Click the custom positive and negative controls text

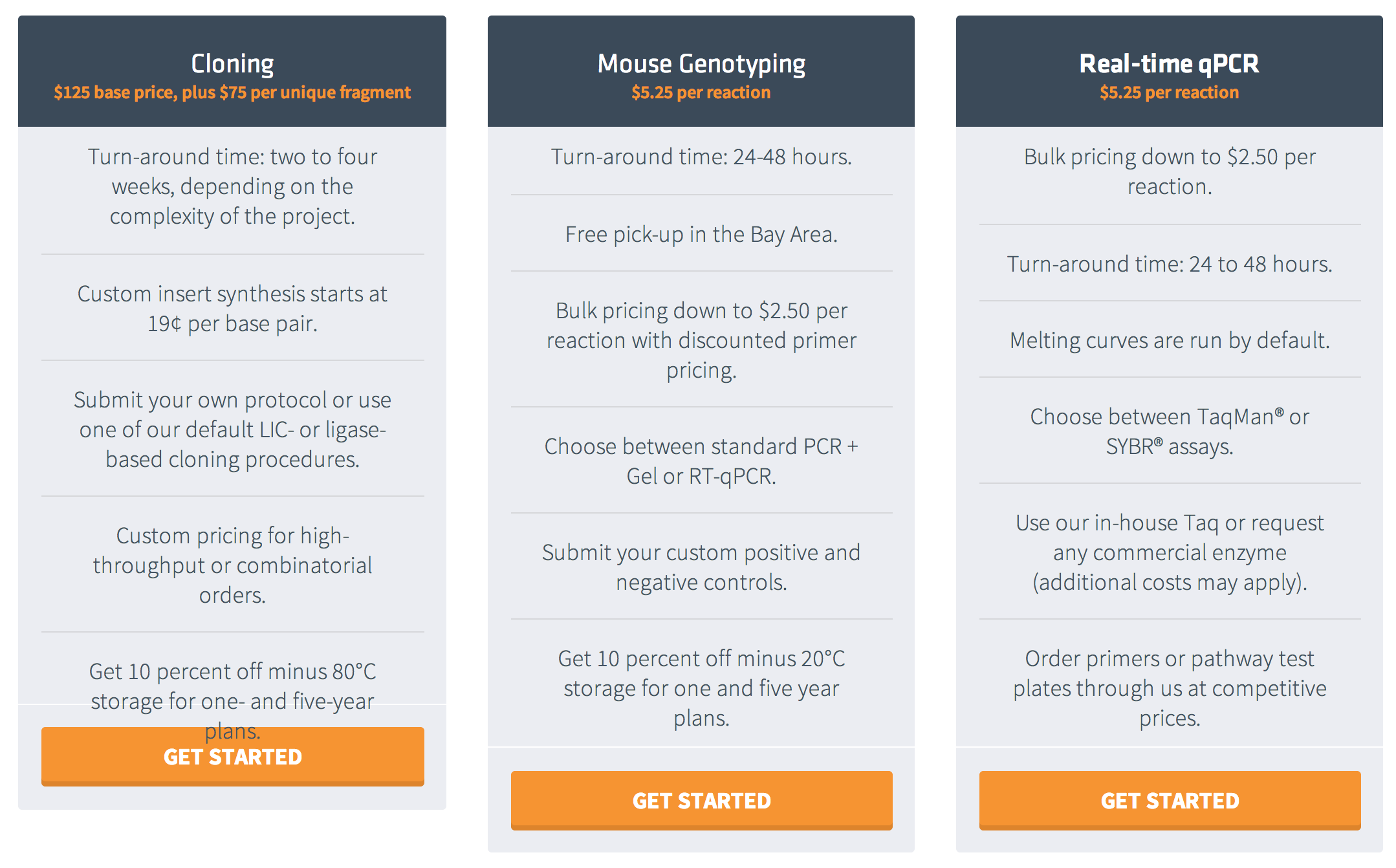pyautogui.click(x=701, y=567)
